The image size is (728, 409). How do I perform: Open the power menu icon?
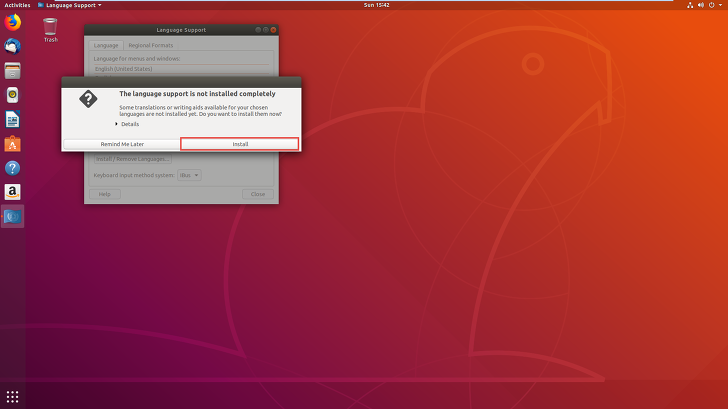711,5
